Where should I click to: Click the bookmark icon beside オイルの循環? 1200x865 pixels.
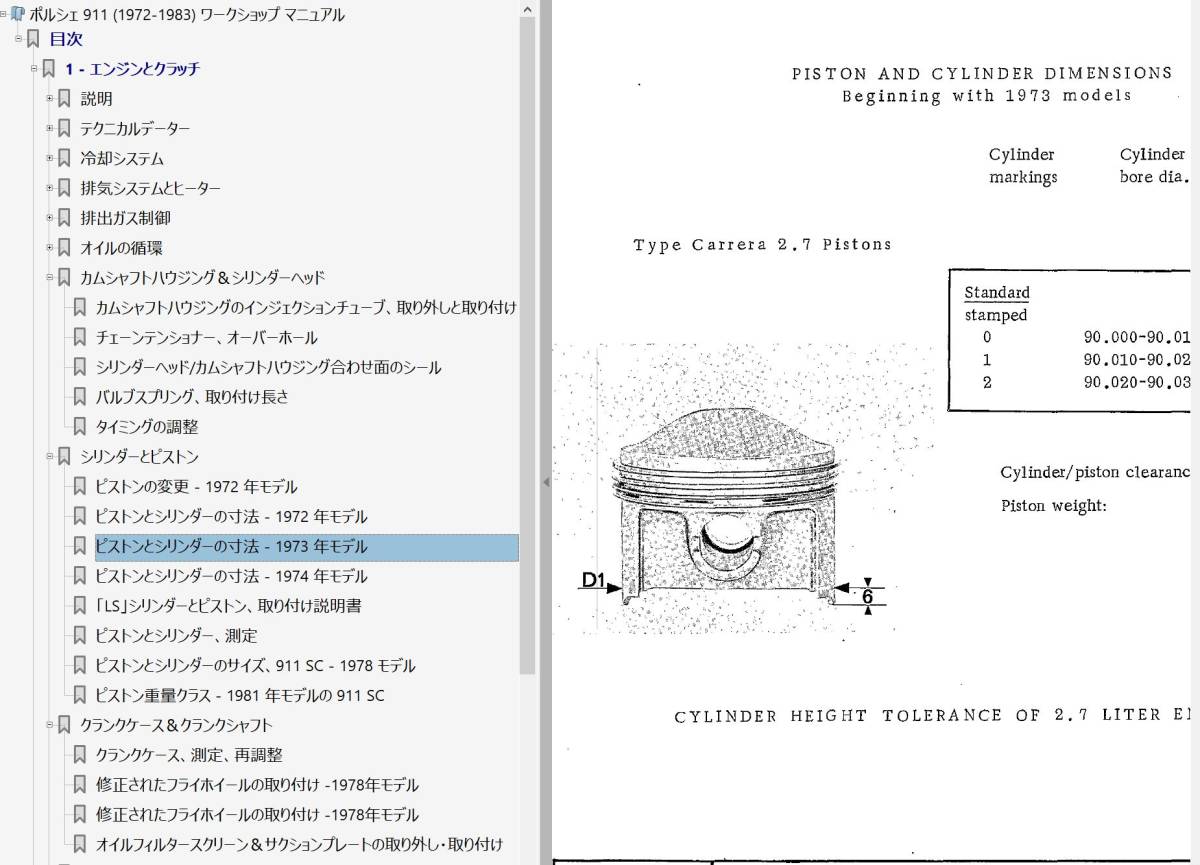pyautogui.click(x=64, y=247)
